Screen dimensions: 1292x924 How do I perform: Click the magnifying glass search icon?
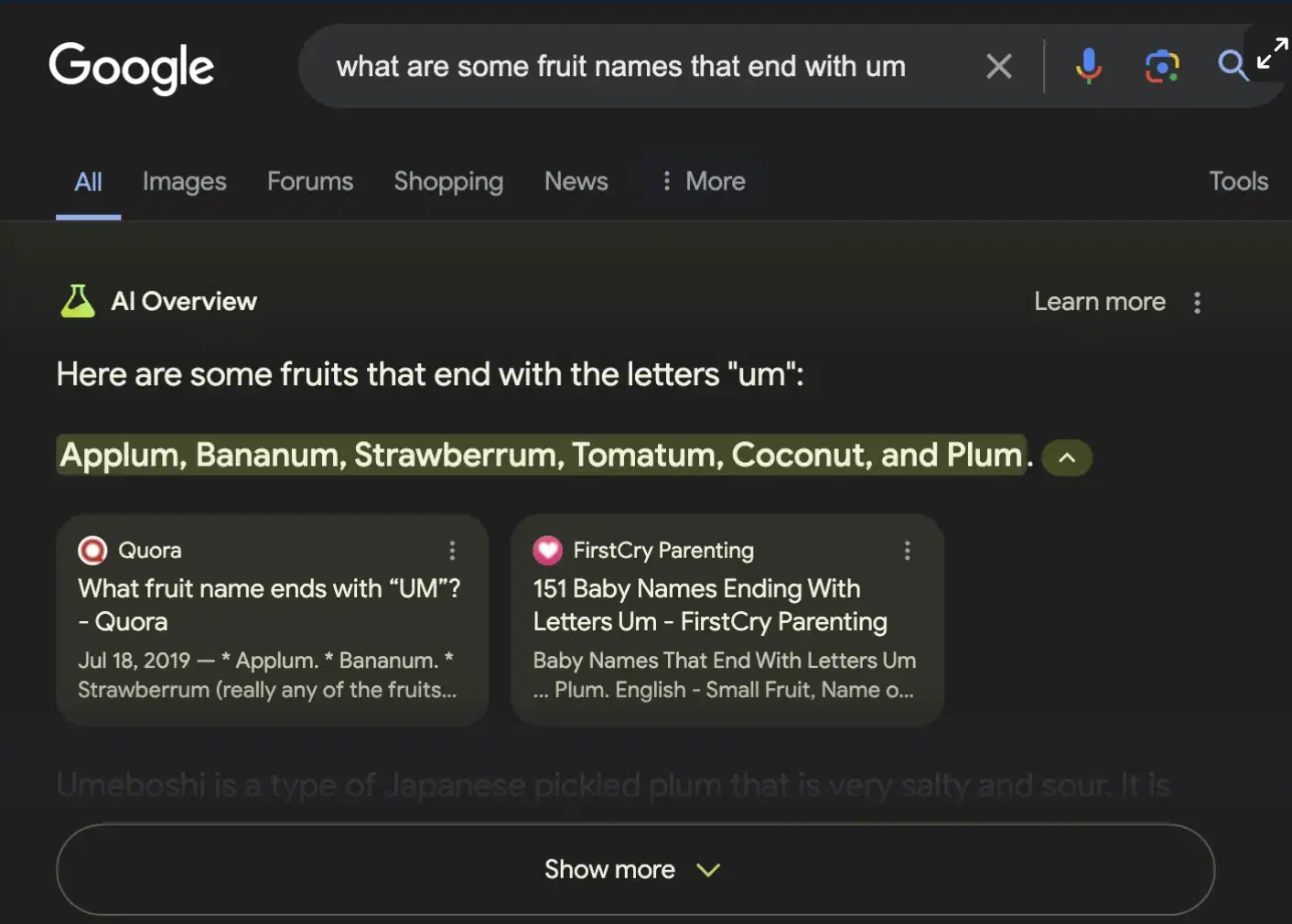[1233, 66]
